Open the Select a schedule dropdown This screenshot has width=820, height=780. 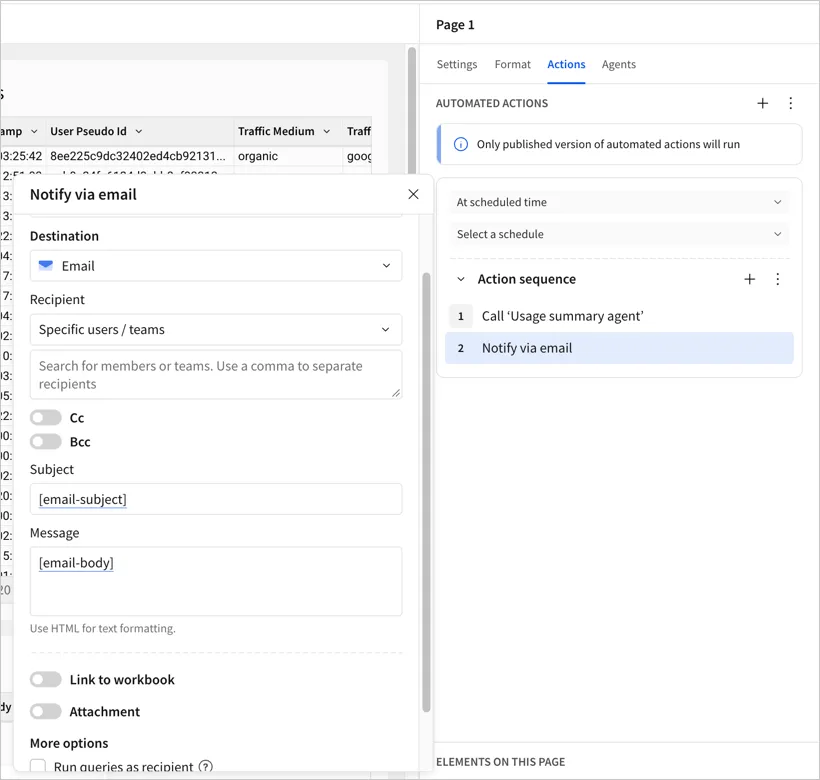coord(619,234)
